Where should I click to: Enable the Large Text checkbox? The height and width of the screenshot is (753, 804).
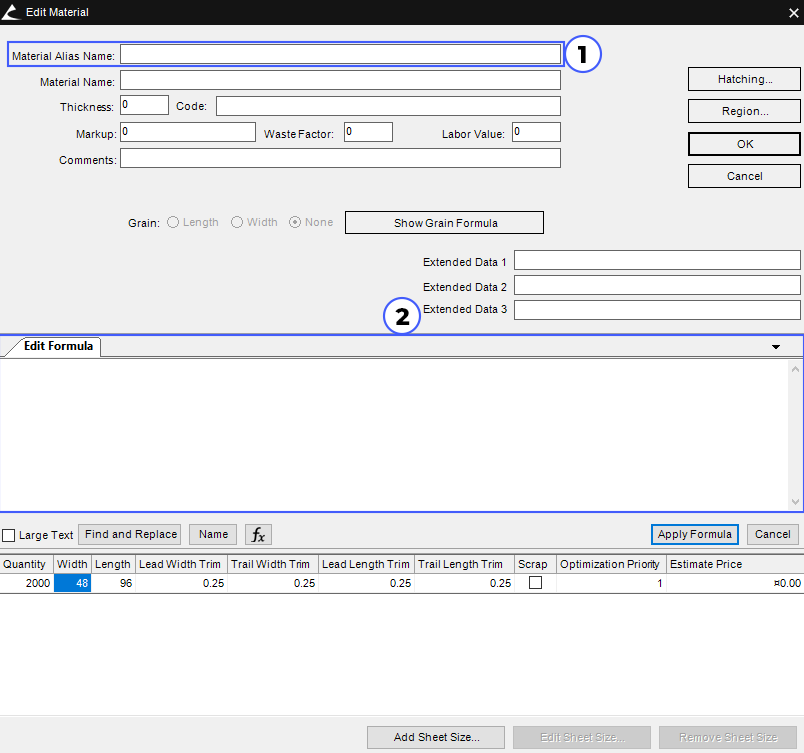pyautogui.click(x=9, y=535)
